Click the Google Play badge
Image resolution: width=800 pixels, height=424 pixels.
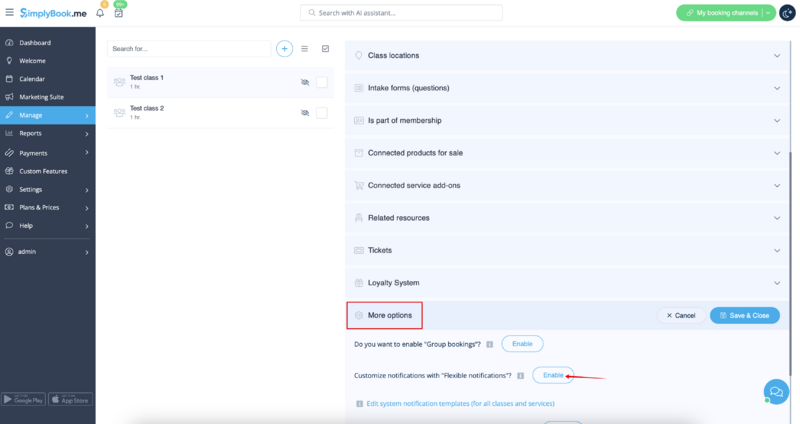click(x=23, y=399)
